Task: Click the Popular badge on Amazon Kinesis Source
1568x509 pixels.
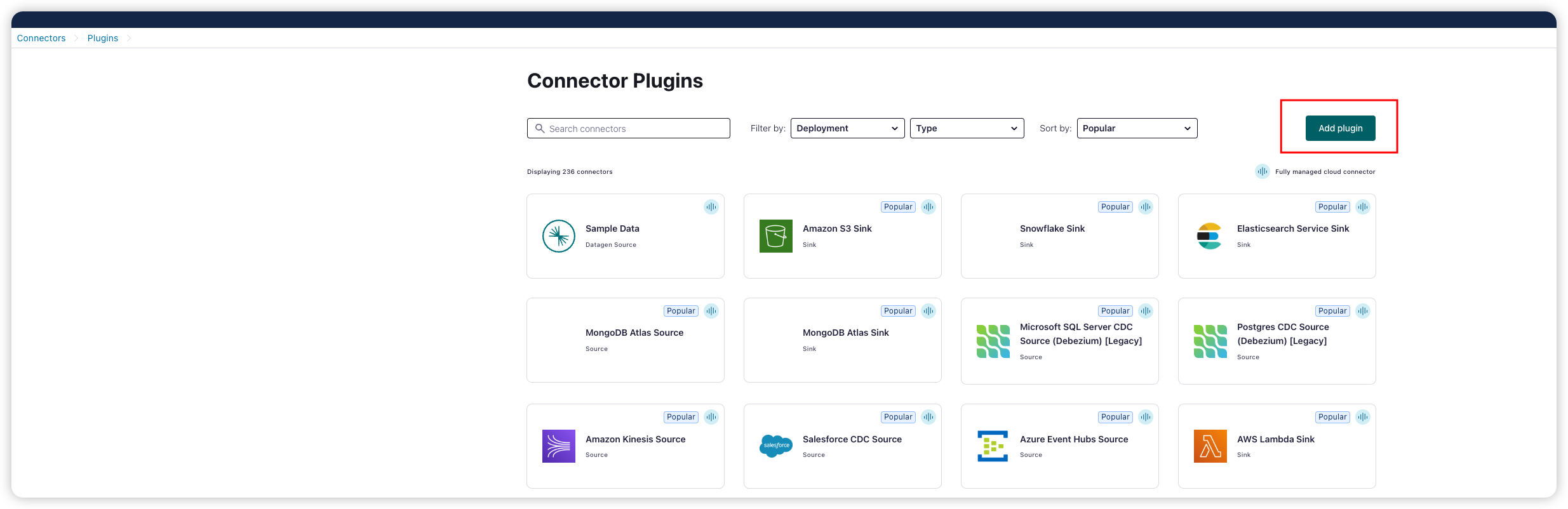Action: point(681,417)
